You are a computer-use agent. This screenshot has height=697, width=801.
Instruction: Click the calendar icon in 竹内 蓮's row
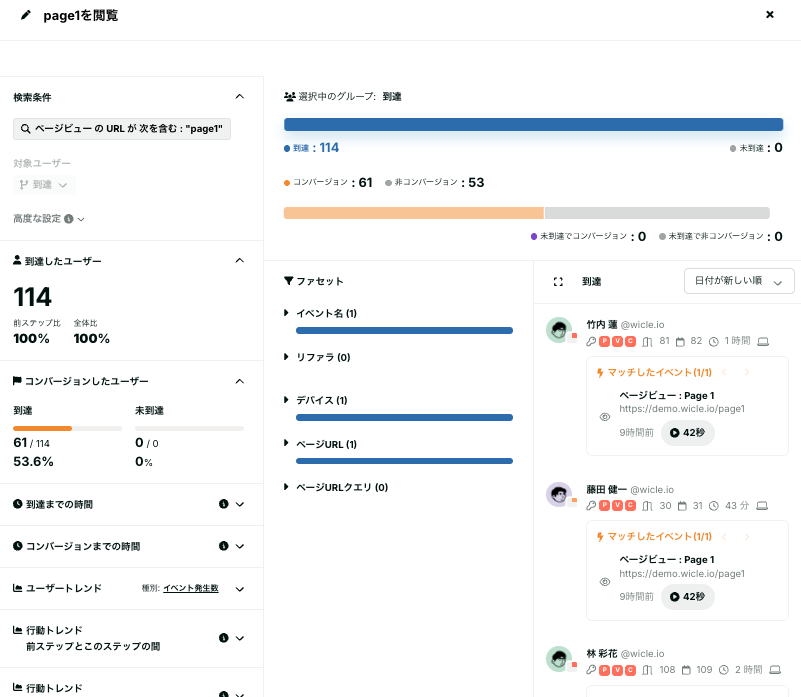[680, 342]
